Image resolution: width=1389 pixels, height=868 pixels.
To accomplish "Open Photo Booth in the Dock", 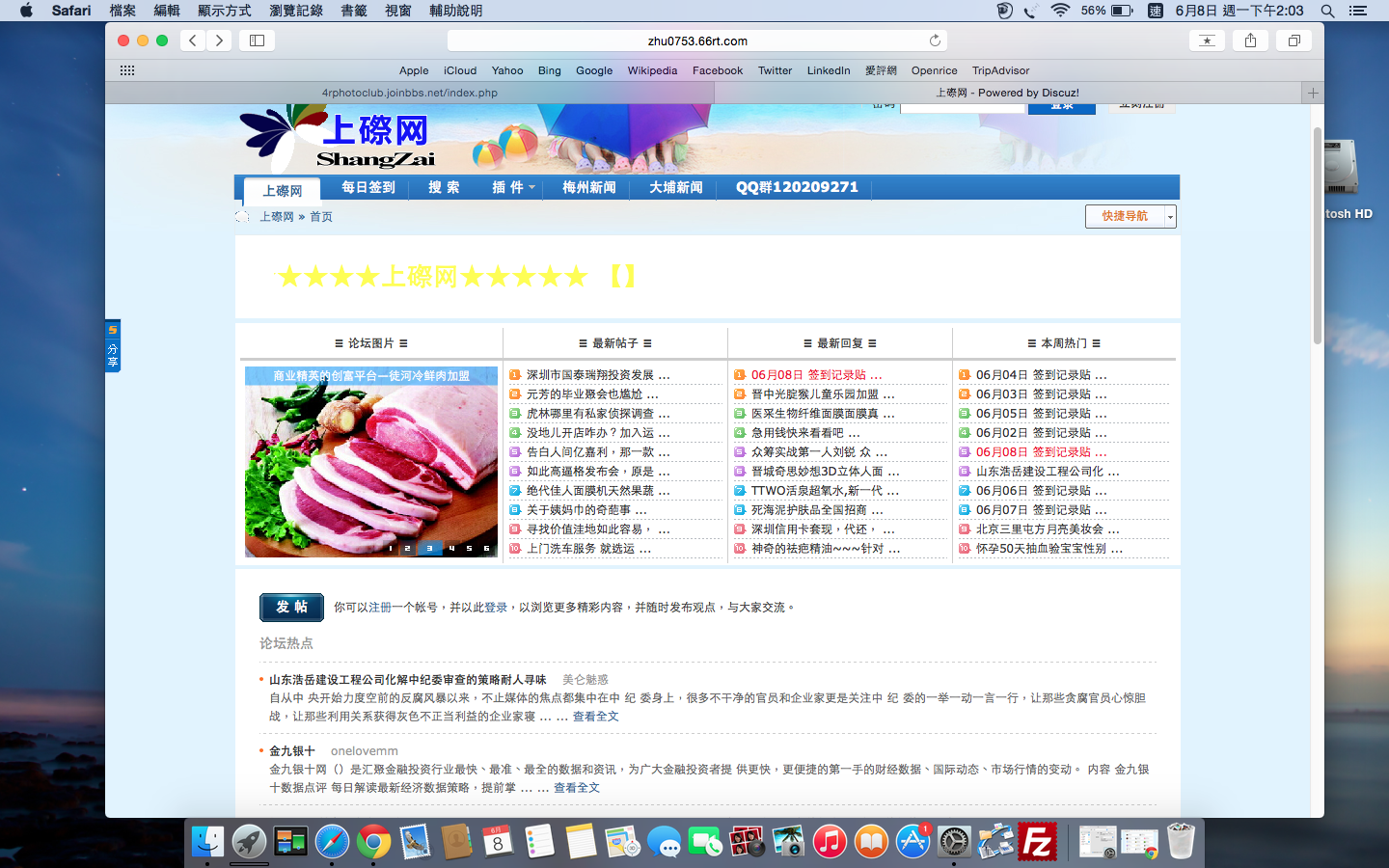I will coord(747,842).
